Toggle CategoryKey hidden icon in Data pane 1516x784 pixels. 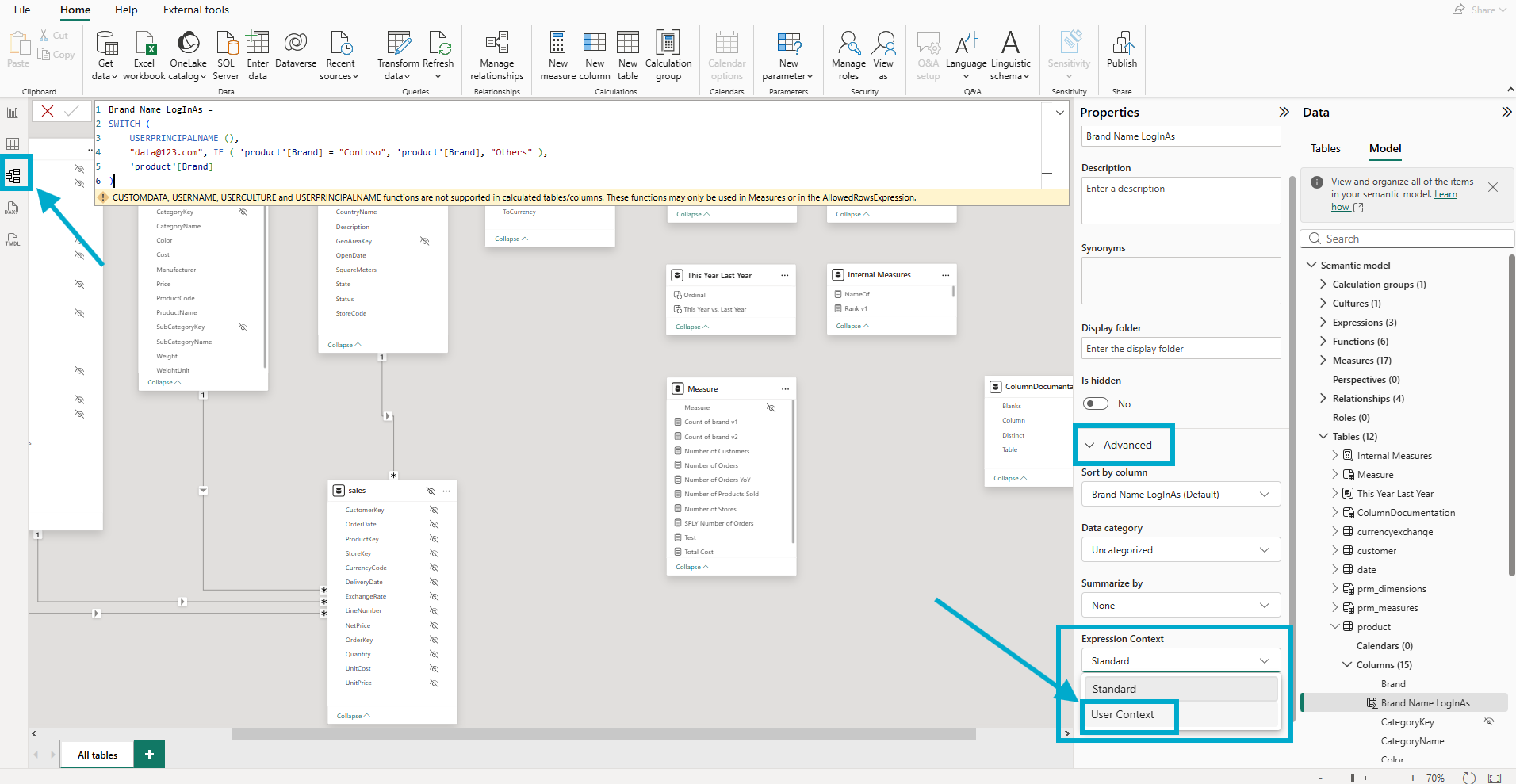click(1489, 721)
